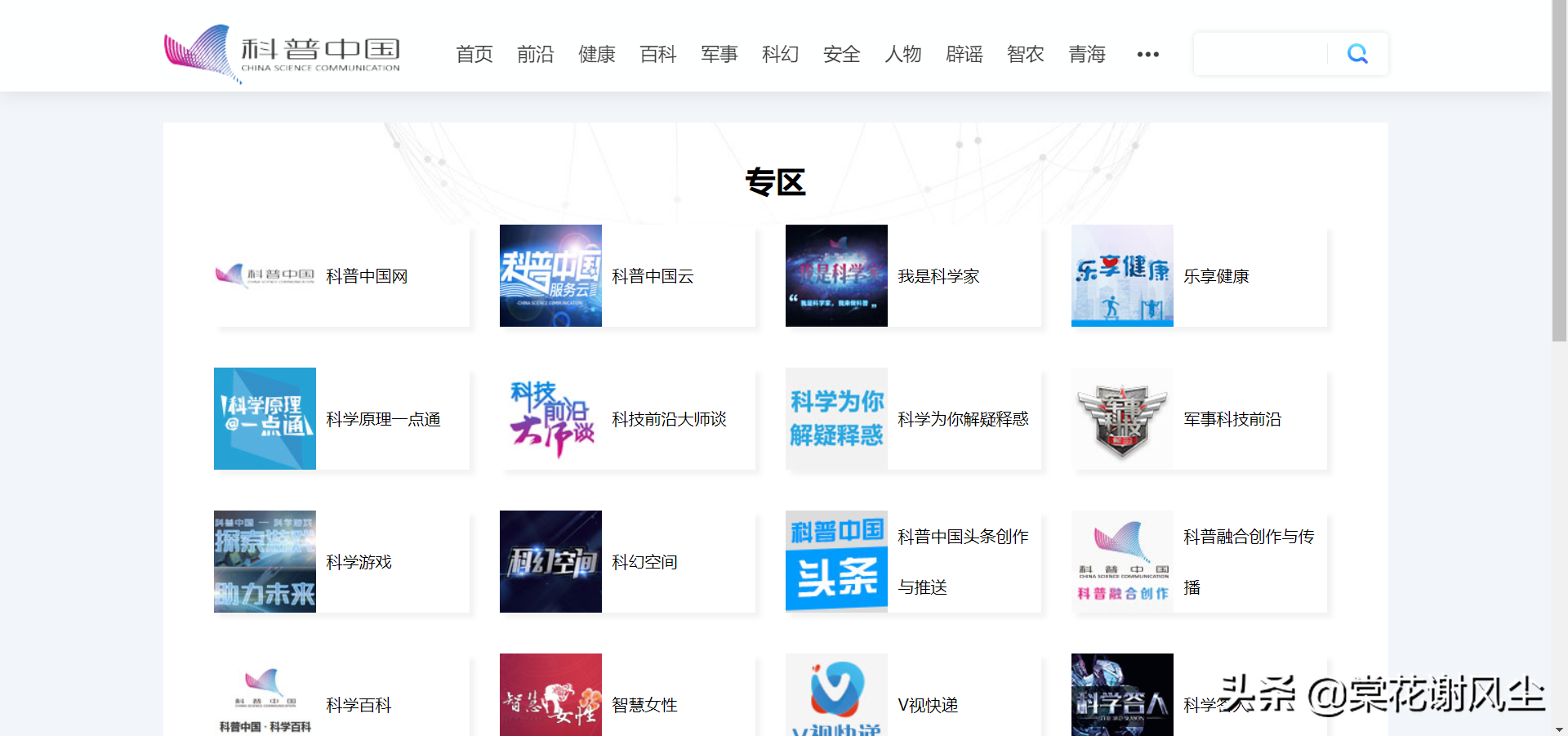Select the 健康 nav item
Image resolution: width=1568 pixels, height=736 pixels.
point(597,55)
